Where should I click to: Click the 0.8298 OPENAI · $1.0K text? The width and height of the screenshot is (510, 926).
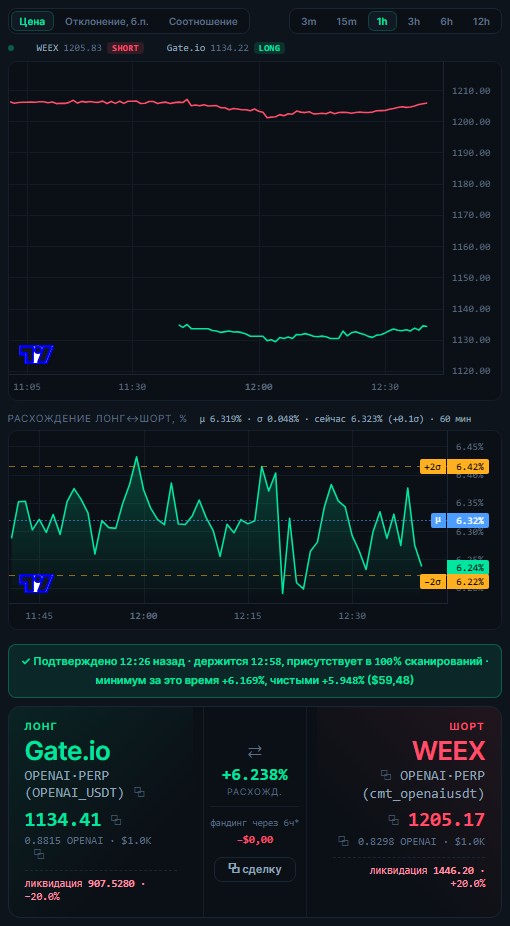tap(421, 841)
